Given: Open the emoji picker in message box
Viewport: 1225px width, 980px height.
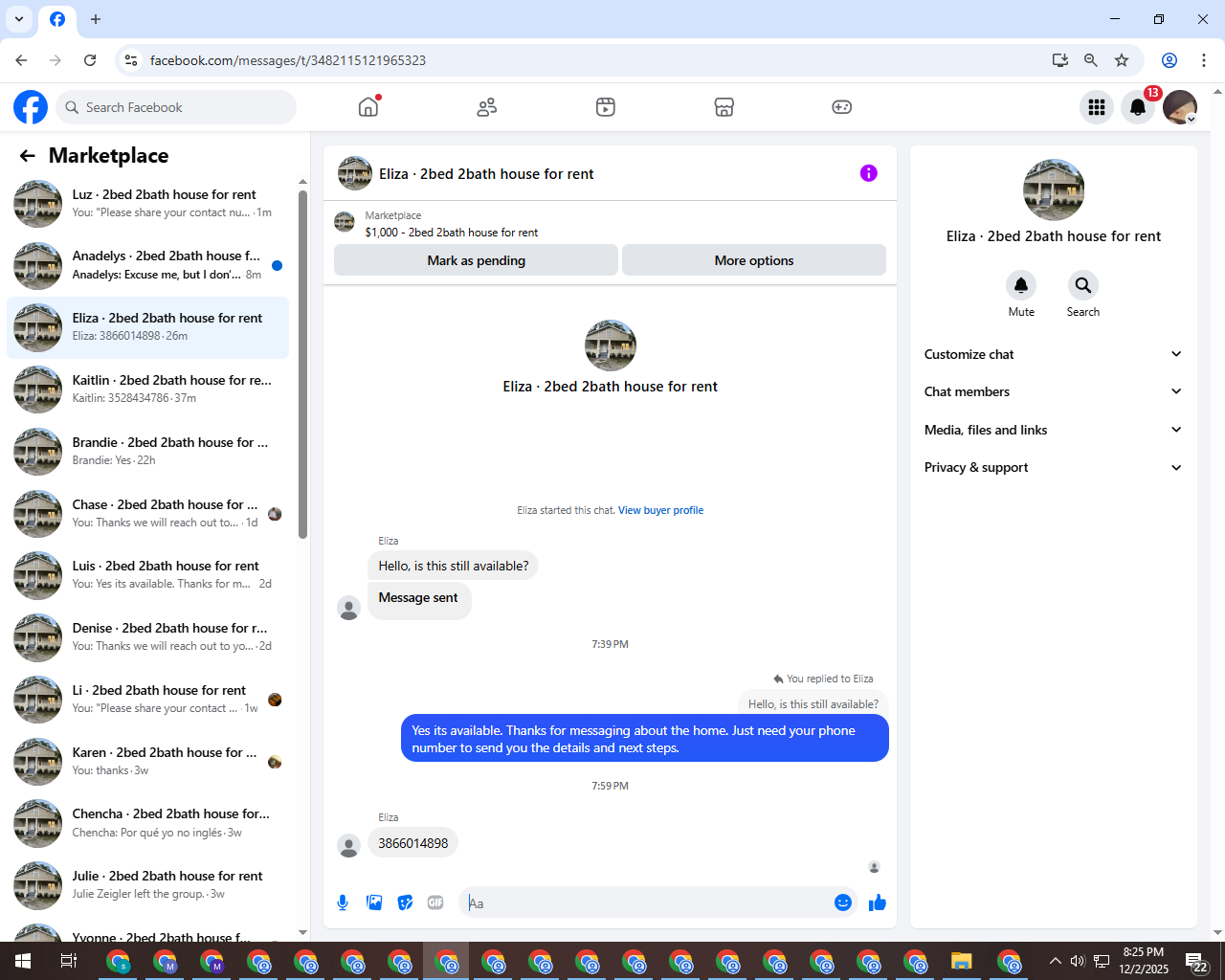Looking at the screenshot, I should (x=843, y=902).
